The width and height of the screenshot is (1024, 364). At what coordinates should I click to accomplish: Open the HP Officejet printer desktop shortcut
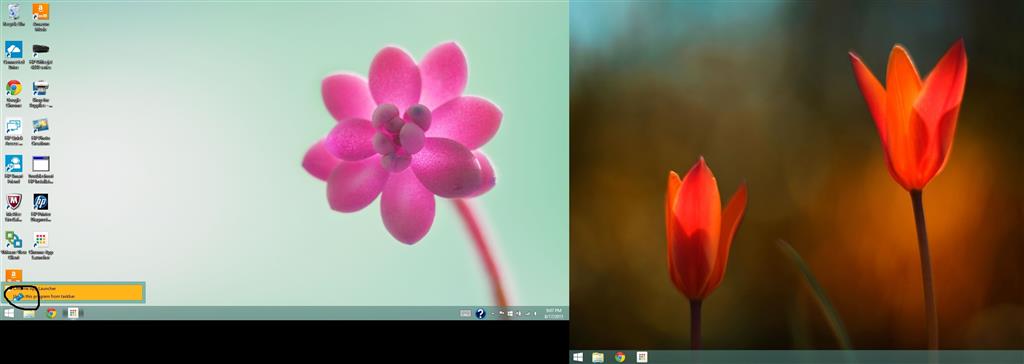40,55
